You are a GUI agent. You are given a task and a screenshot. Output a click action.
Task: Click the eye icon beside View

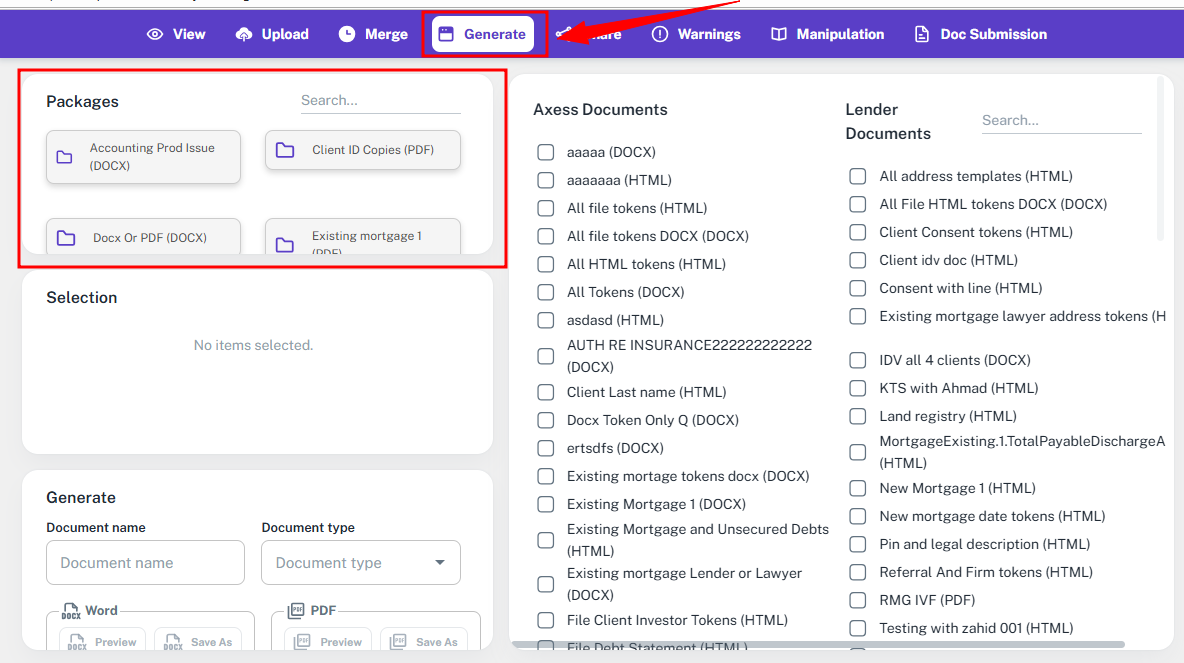(155, 34)
